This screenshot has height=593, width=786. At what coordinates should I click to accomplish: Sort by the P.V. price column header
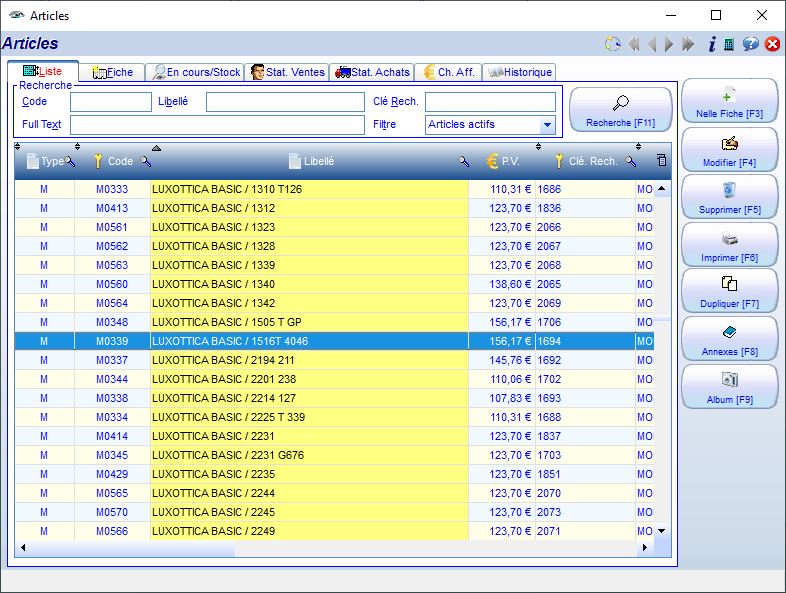pos(510,161)
